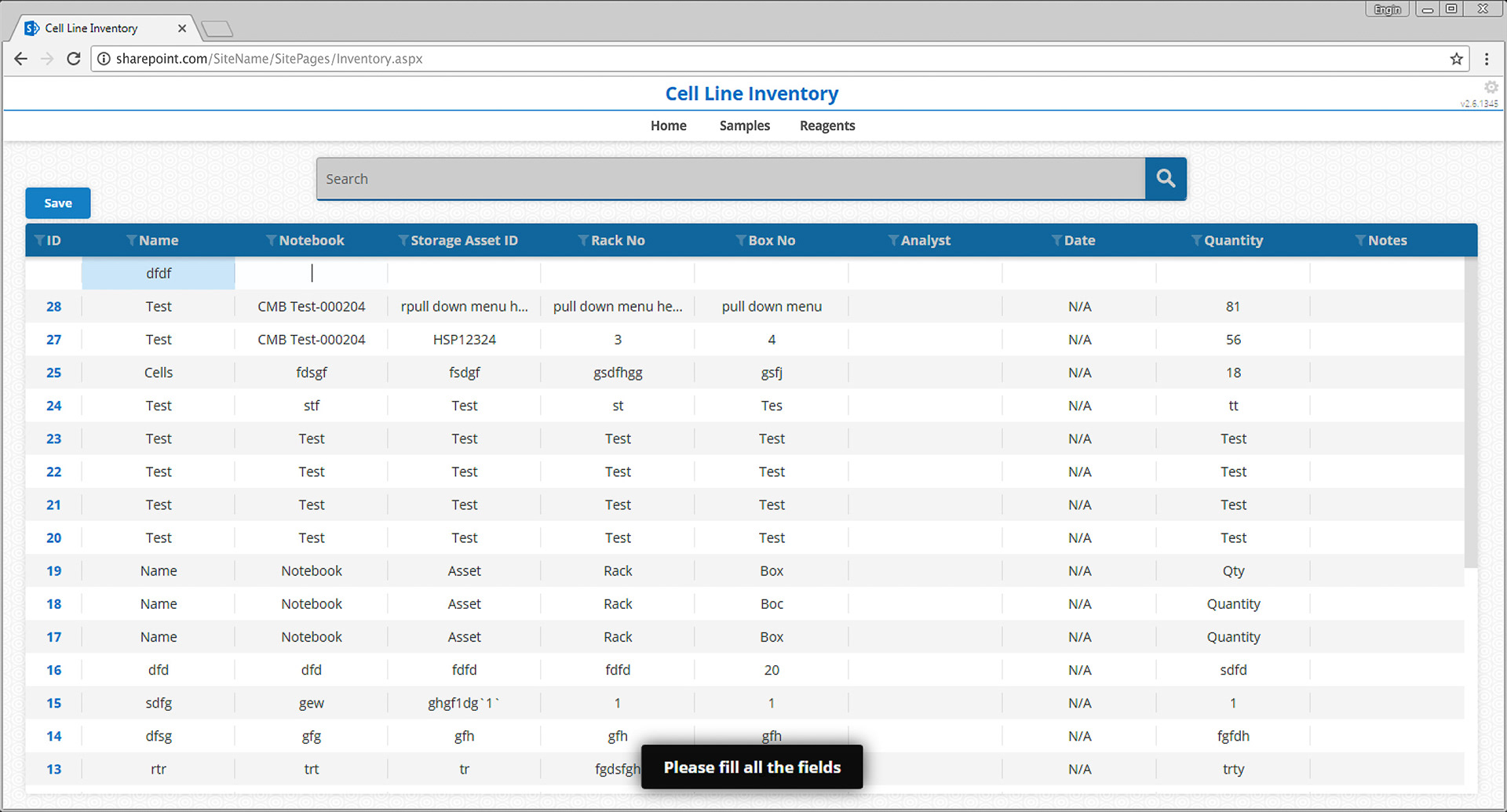Viewport: 1507px width, 812px height.
Task: Click the 'Qty' quantity cell
Action: pos(1233,571)
